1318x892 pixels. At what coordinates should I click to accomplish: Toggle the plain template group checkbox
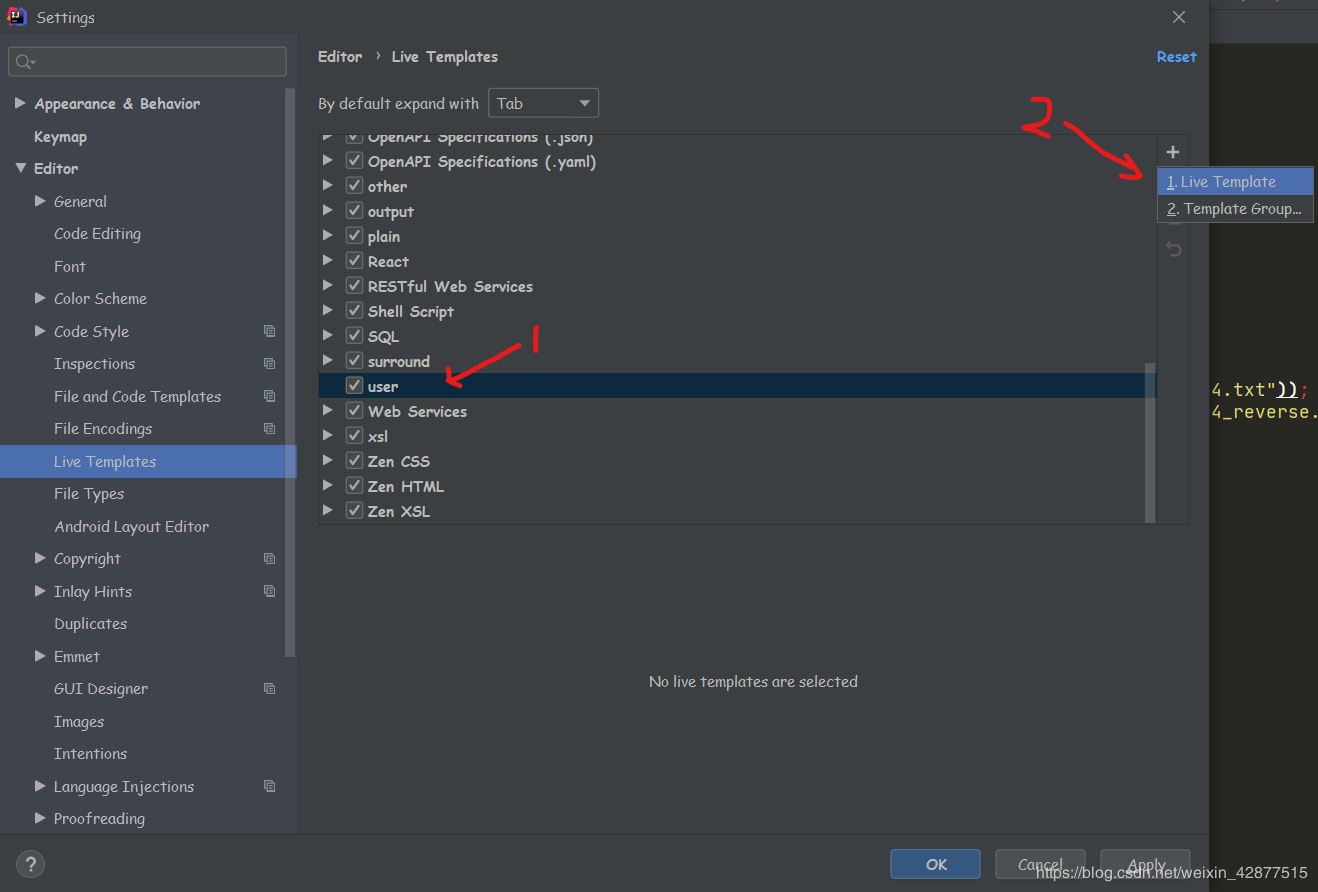click(x=354, y=235)
